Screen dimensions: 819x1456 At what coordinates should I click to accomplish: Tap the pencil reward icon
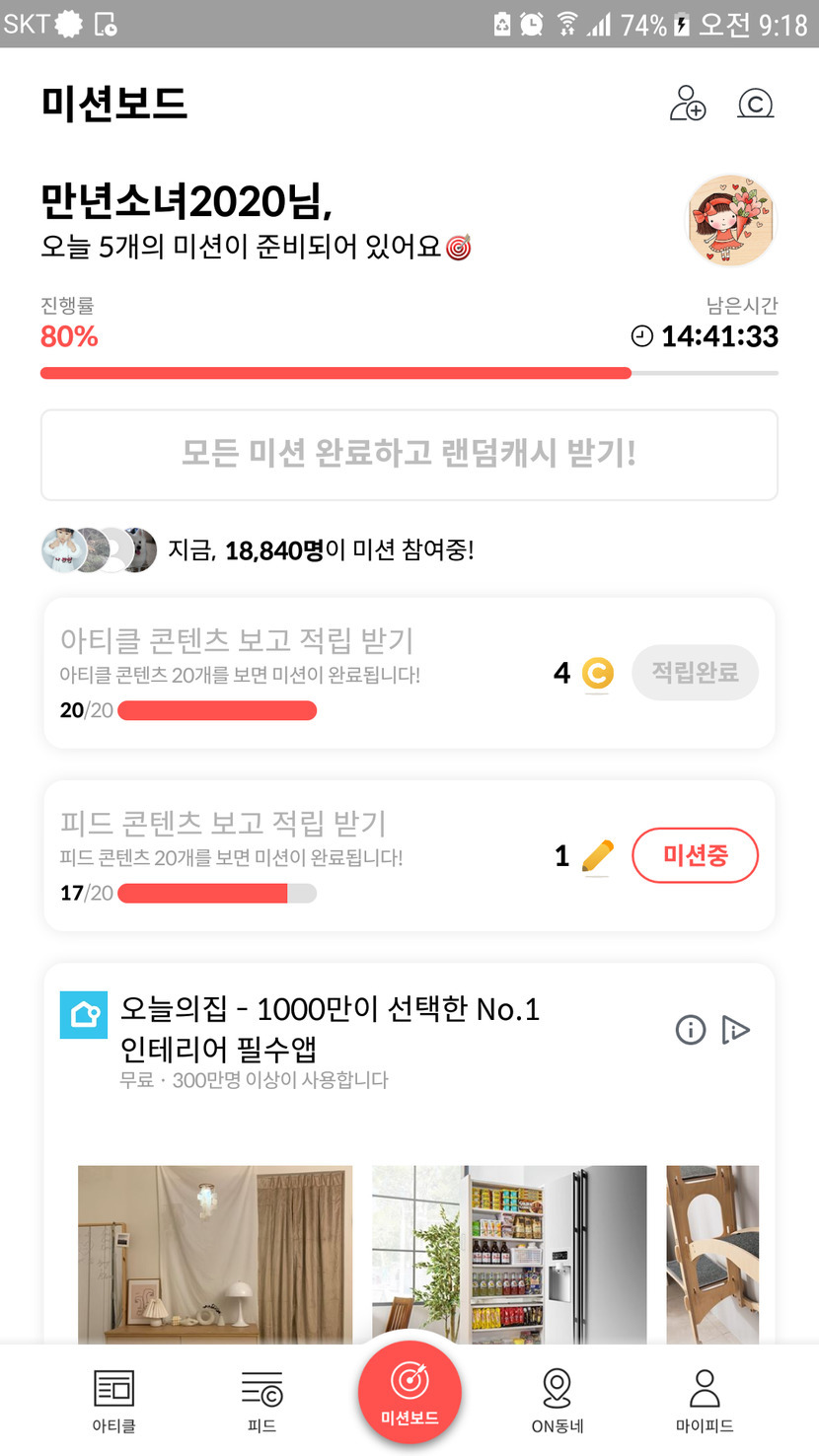598,856
